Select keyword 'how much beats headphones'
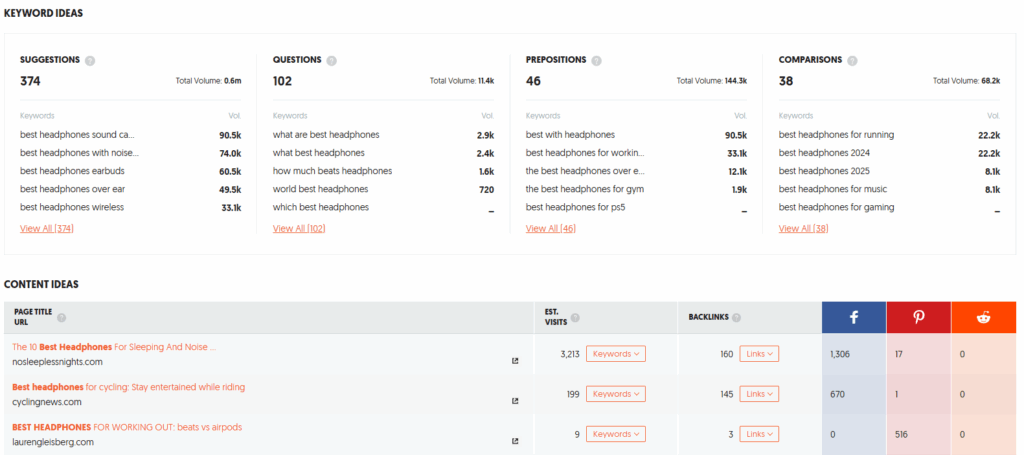Screen dimensions: 1024x455 (x=332, y=171)
